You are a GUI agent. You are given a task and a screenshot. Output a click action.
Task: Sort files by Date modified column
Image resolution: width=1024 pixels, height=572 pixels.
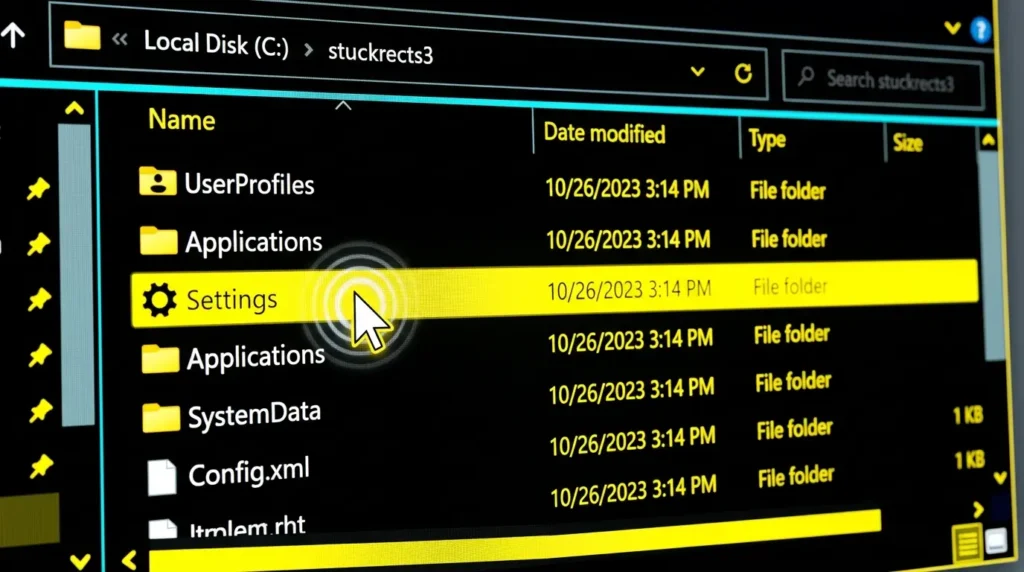(604, 133)
